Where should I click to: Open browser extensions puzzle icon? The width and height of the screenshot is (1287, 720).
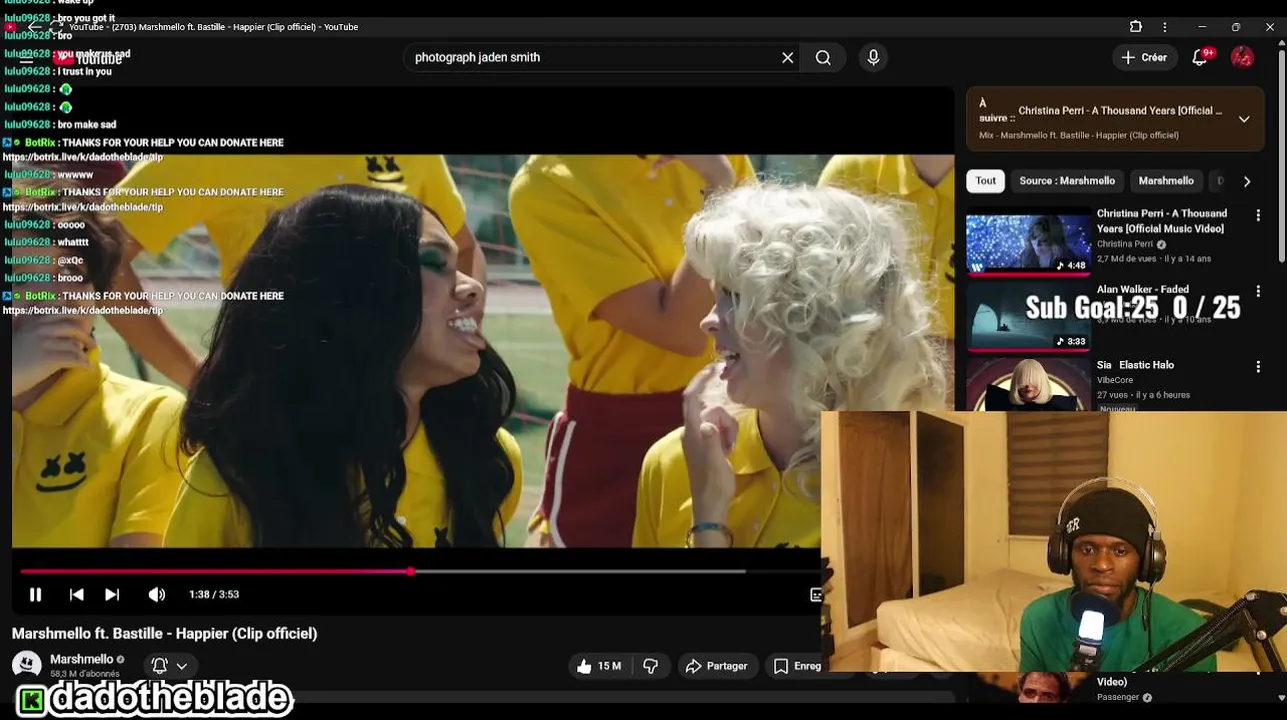pos(1136,27)
